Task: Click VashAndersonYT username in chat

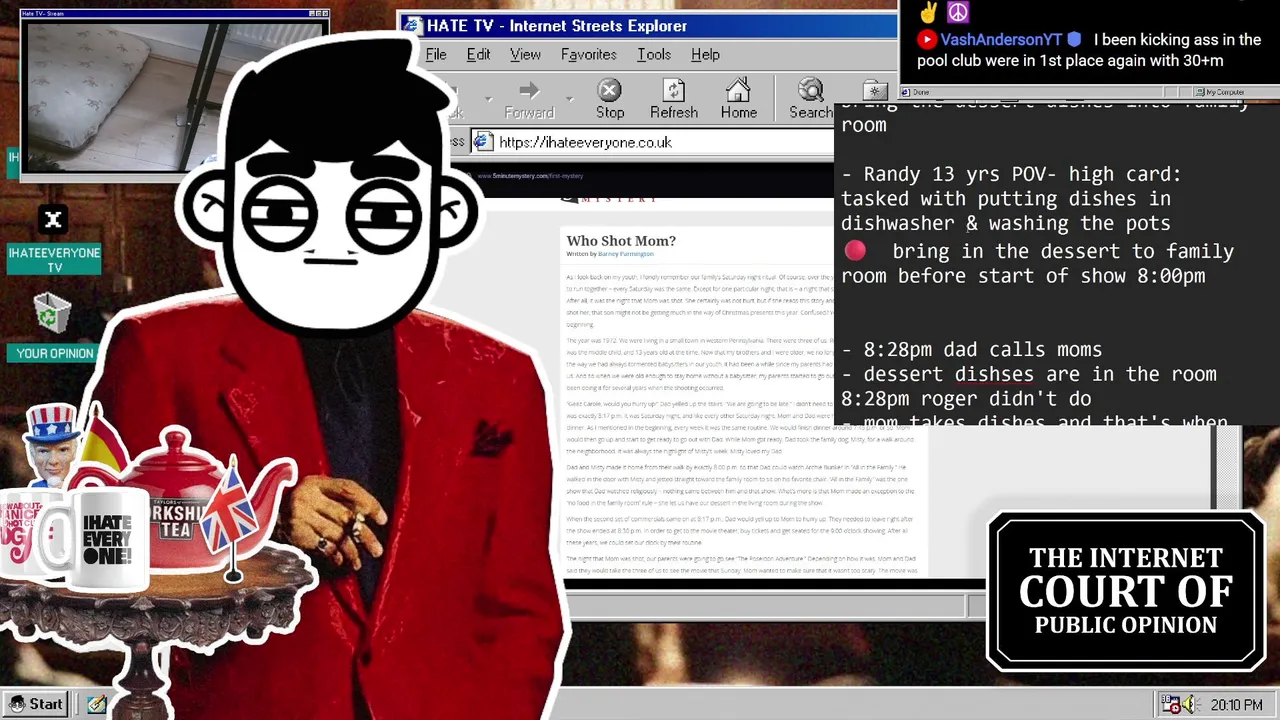Action: [1001, 39]
